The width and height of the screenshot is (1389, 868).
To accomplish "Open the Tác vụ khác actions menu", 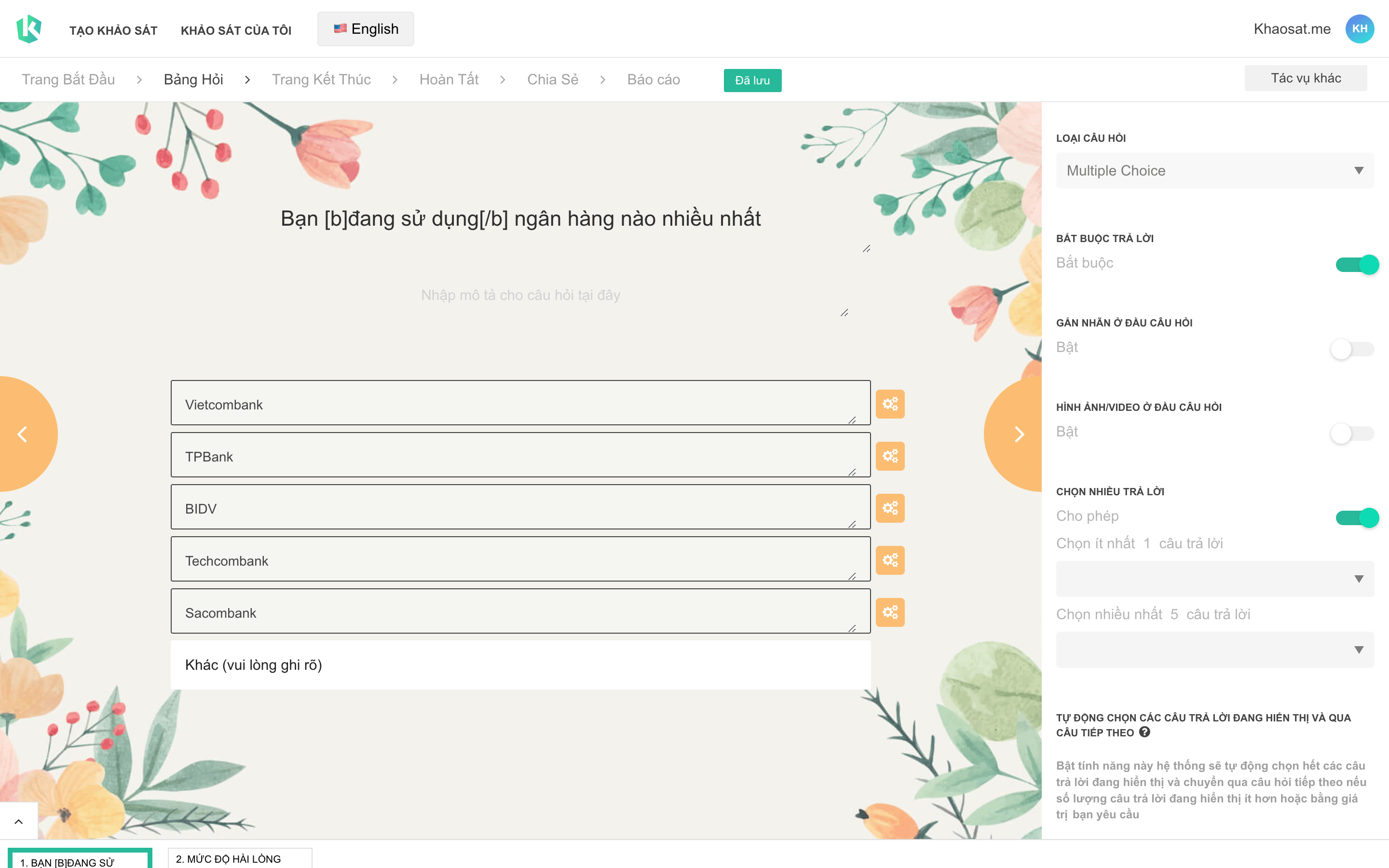I will (x=1305, y=78).
